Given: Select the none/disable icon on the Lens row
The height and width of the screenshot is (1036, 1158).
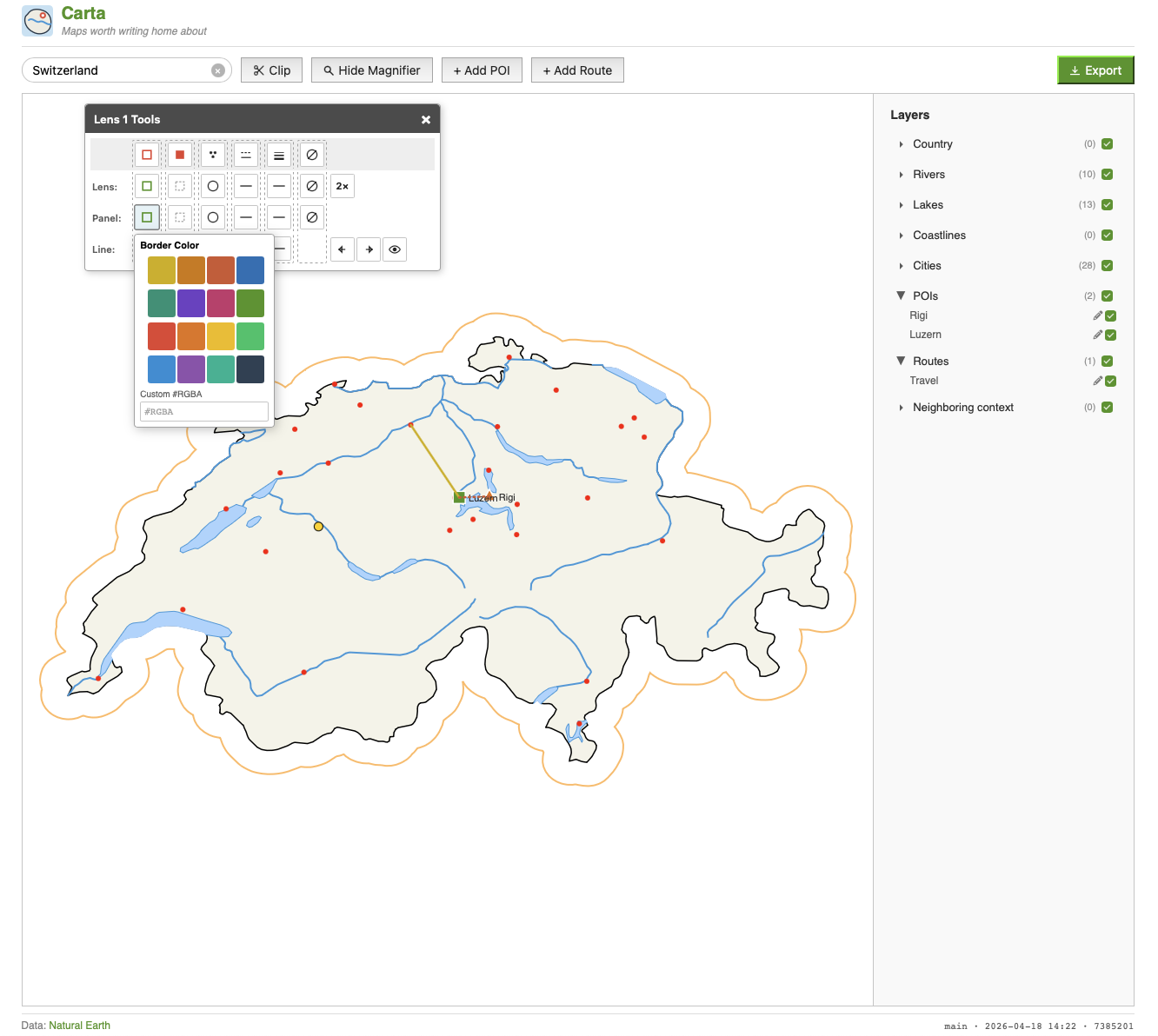Looking at the screenshot, I should click(x=312, y=186).
